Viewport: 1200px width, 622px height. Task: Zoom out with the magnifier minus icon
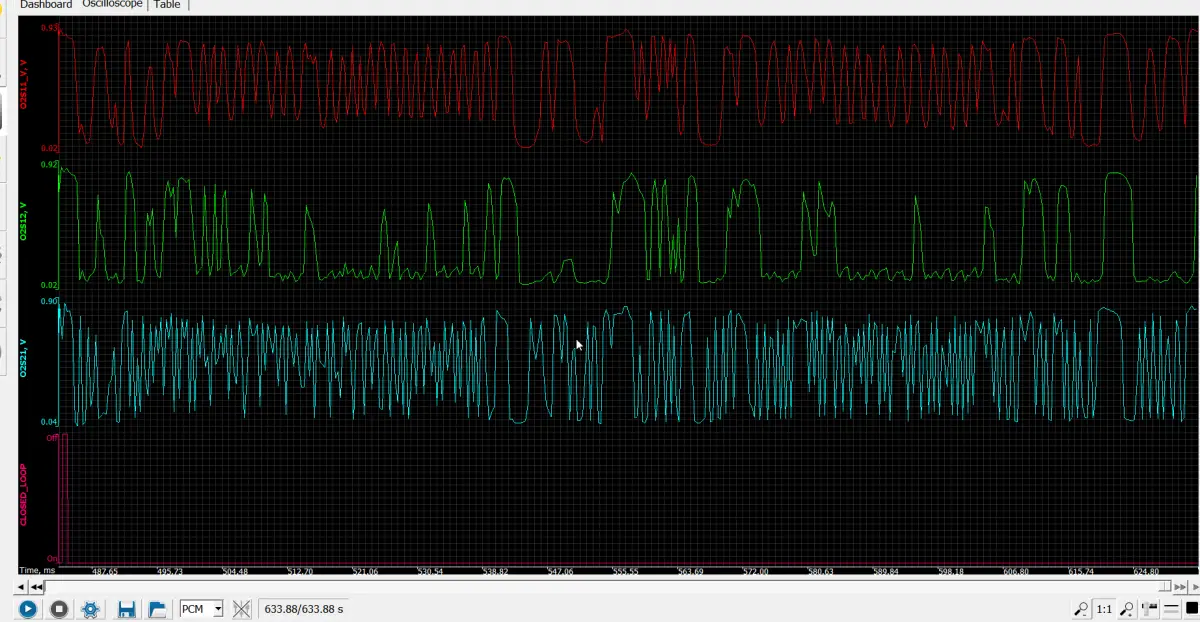point(1081,609)
